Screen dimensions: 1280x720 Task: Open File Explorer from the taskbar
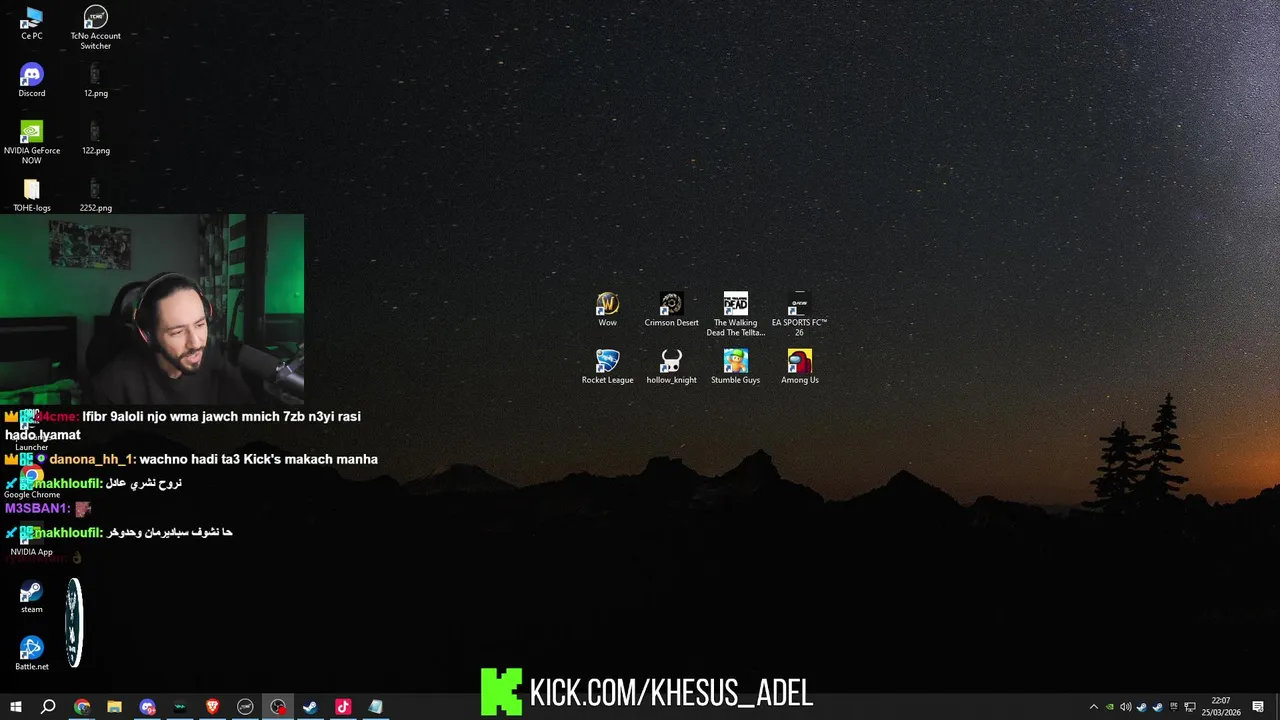coord(114,707)
